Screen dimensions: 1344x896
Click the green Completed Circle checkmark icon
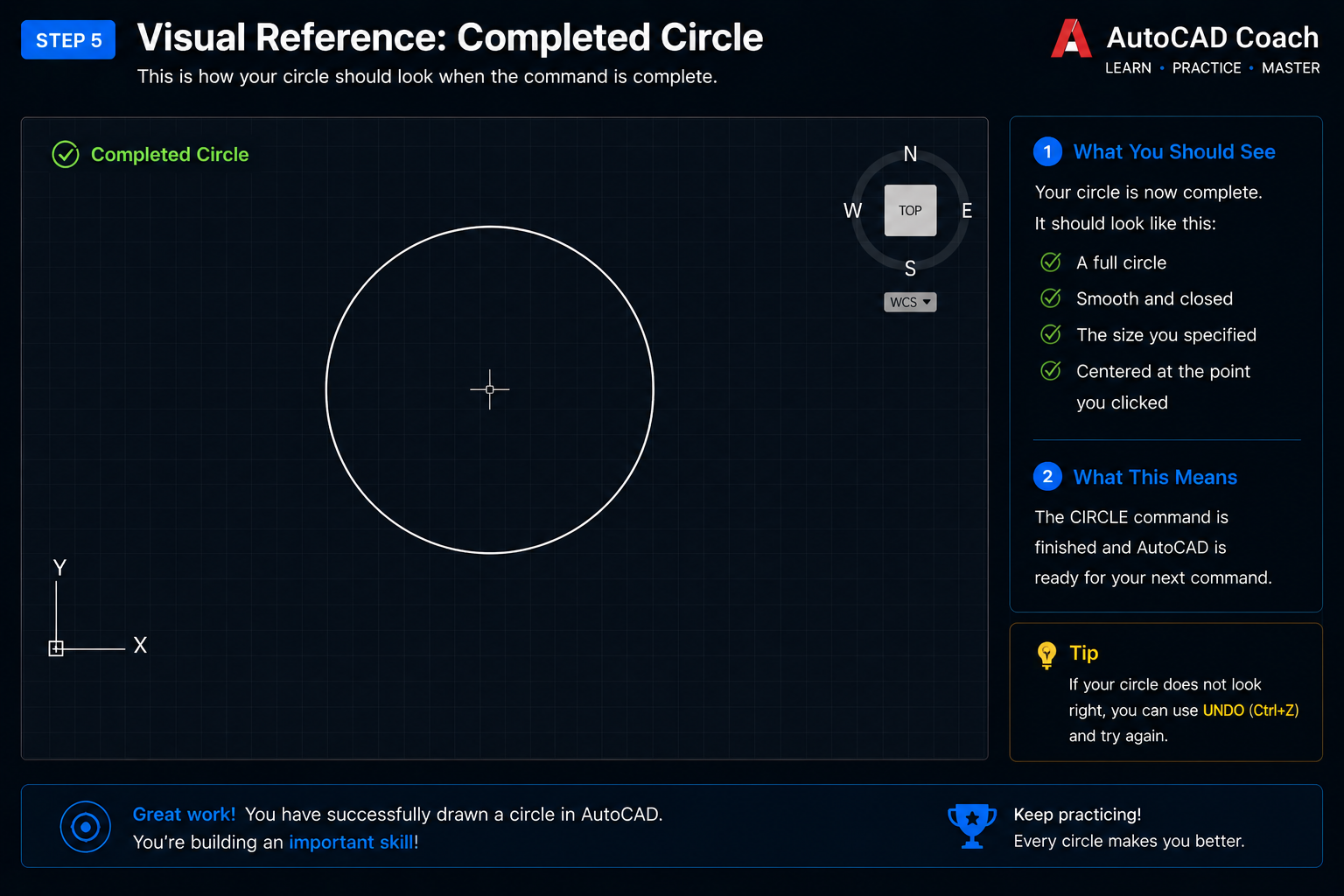[66, 155]
